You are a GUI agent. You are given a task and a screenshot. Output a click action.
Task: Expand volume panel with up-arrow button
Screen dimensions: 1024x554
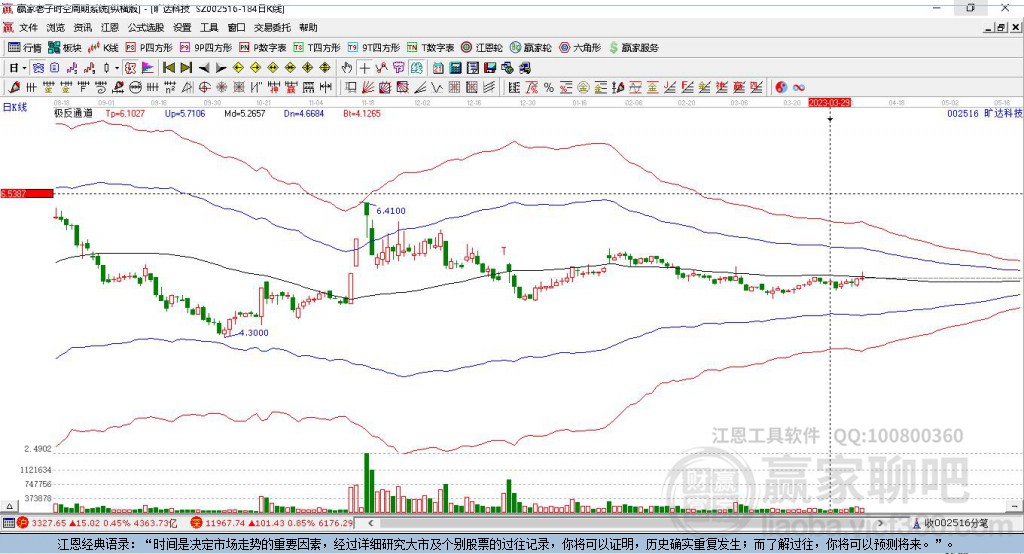(x=9, y=506)
